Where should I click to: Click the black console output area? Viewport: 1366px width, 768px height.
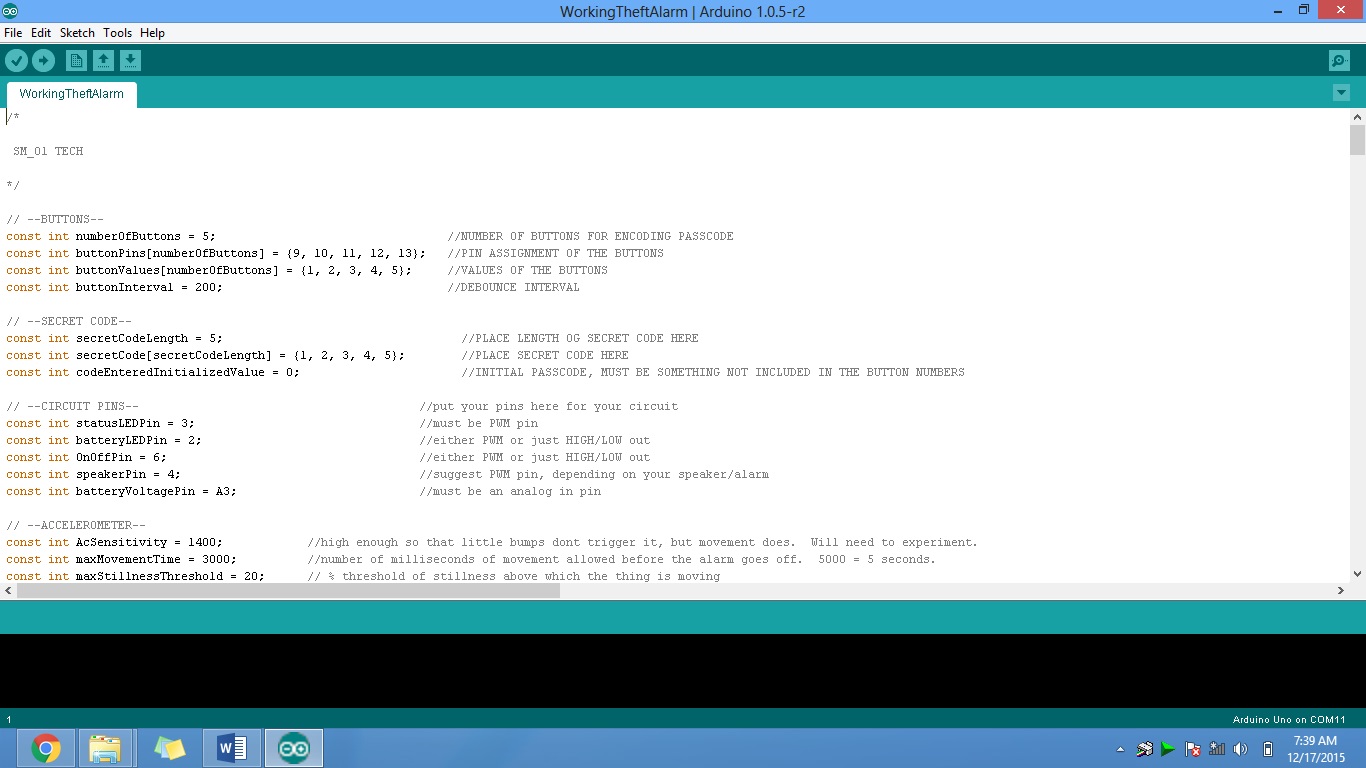(683, 671)
